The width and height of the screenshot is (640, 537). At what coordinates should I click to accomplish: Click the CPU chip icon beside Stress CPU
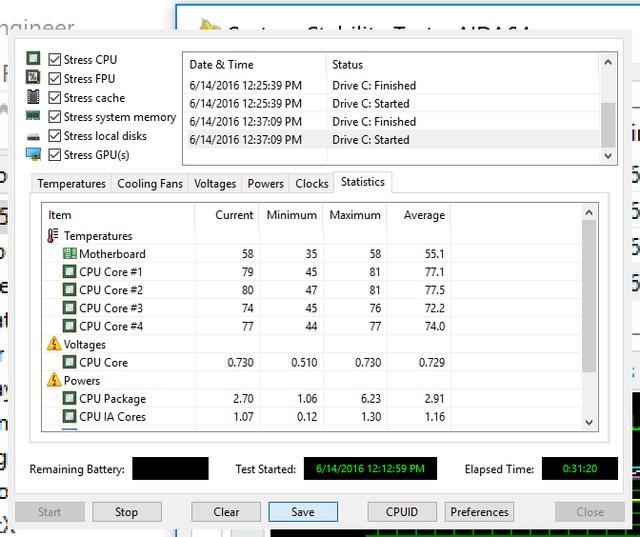pos(33,58)
